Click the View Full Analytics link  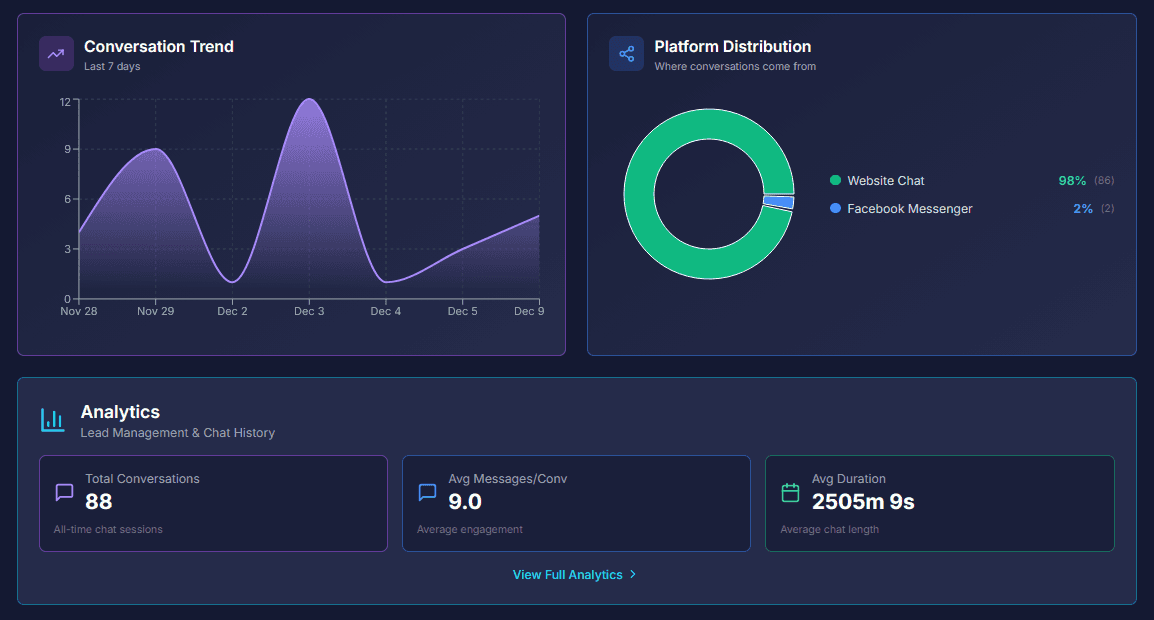tap(568, 575)
